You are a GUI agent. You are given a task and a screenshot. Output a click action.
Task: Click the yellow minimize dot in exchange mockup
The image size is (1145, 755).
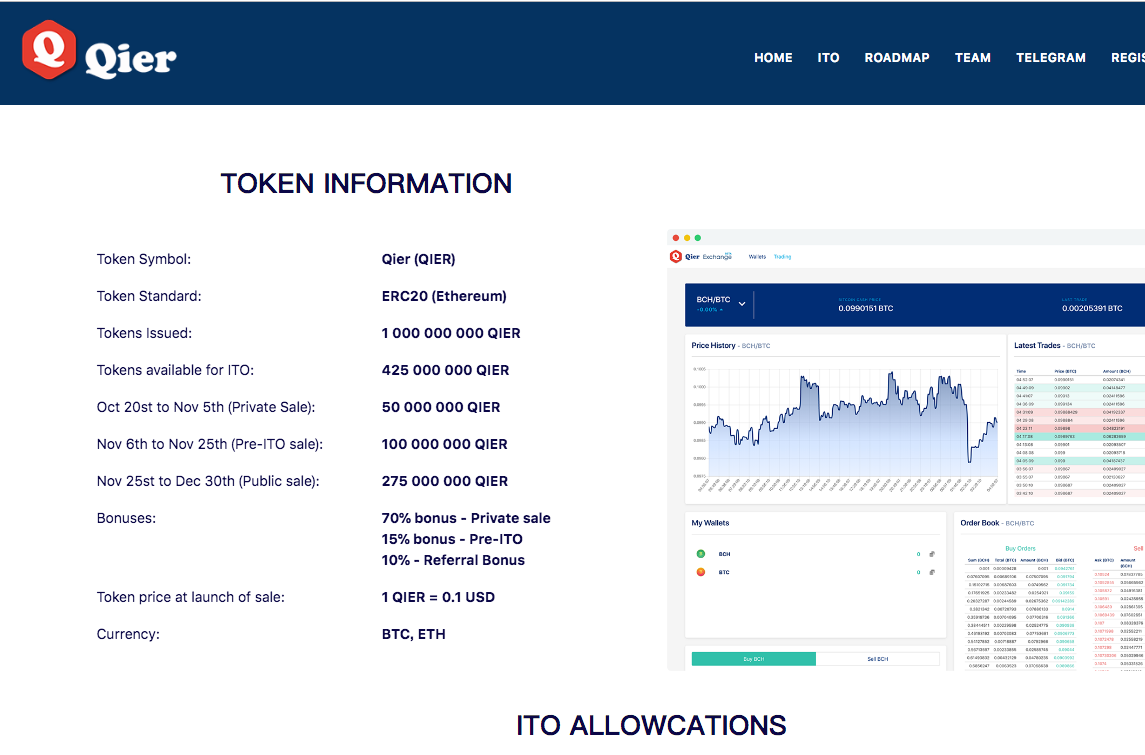tap(687, 238)
